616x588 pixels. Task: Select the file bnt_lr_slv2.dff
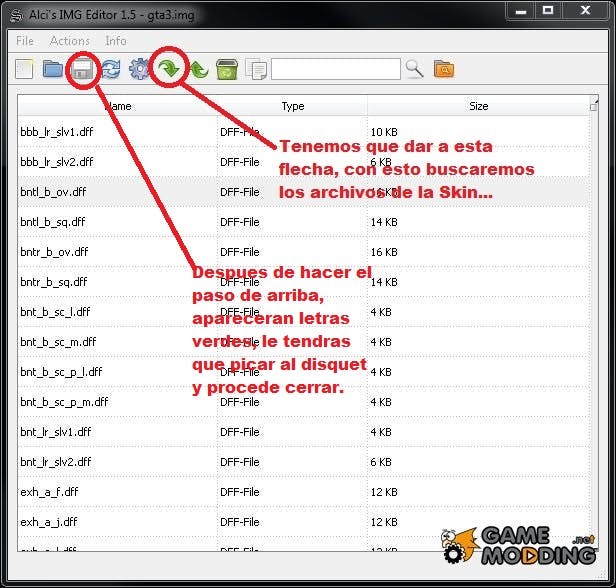coord(55,462)
